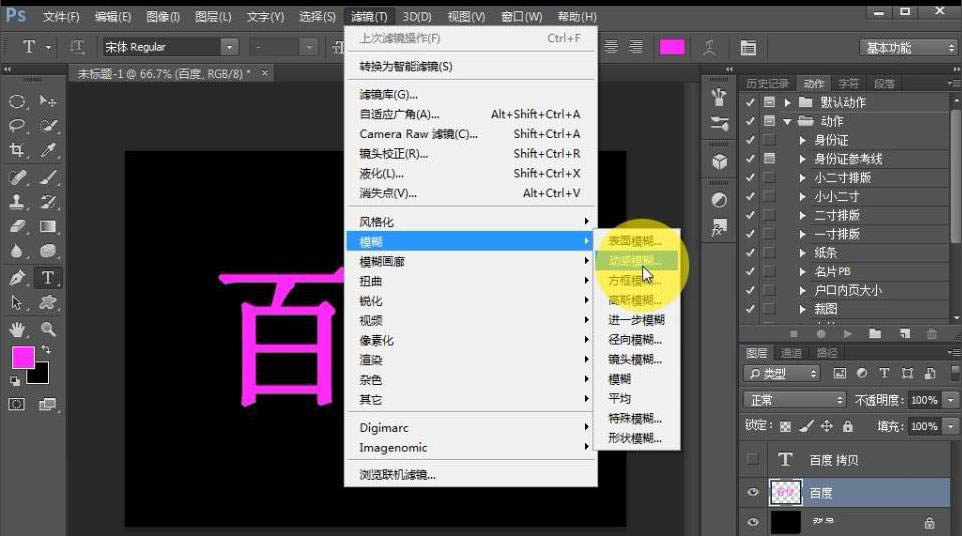Select the Zoom tool
Viewport: 962px width, 536px height.
[48, 329]
